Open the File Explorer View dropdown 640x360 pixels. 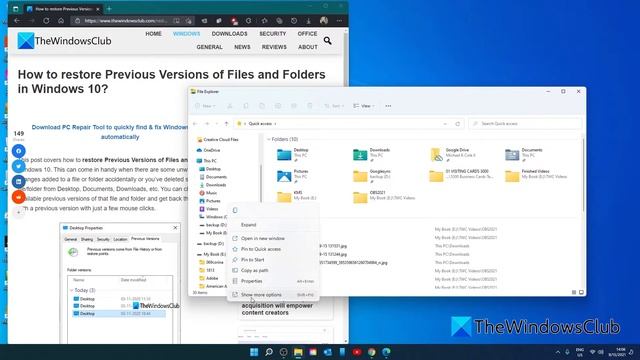[x=363, y=106]
